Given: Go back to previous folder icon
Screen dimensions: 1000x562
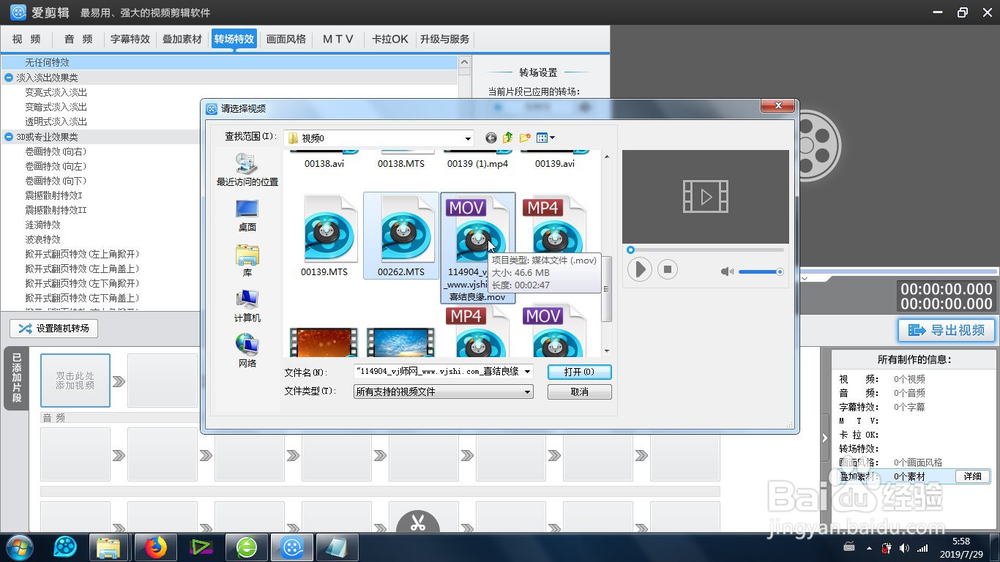Looking at the screenshot, I should coord(490,138).
